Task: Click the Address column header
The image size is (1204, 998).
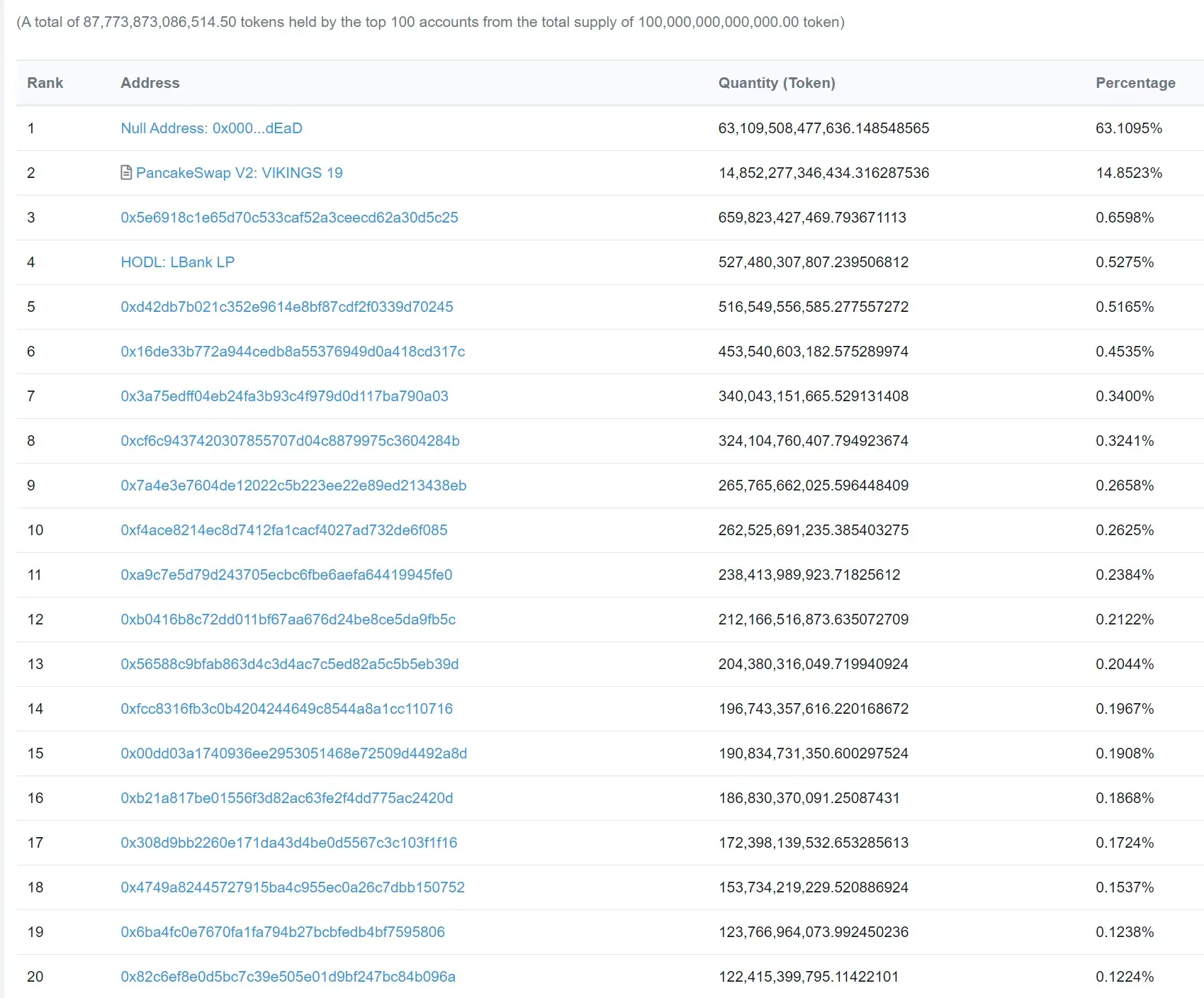Action: (150, 83)
